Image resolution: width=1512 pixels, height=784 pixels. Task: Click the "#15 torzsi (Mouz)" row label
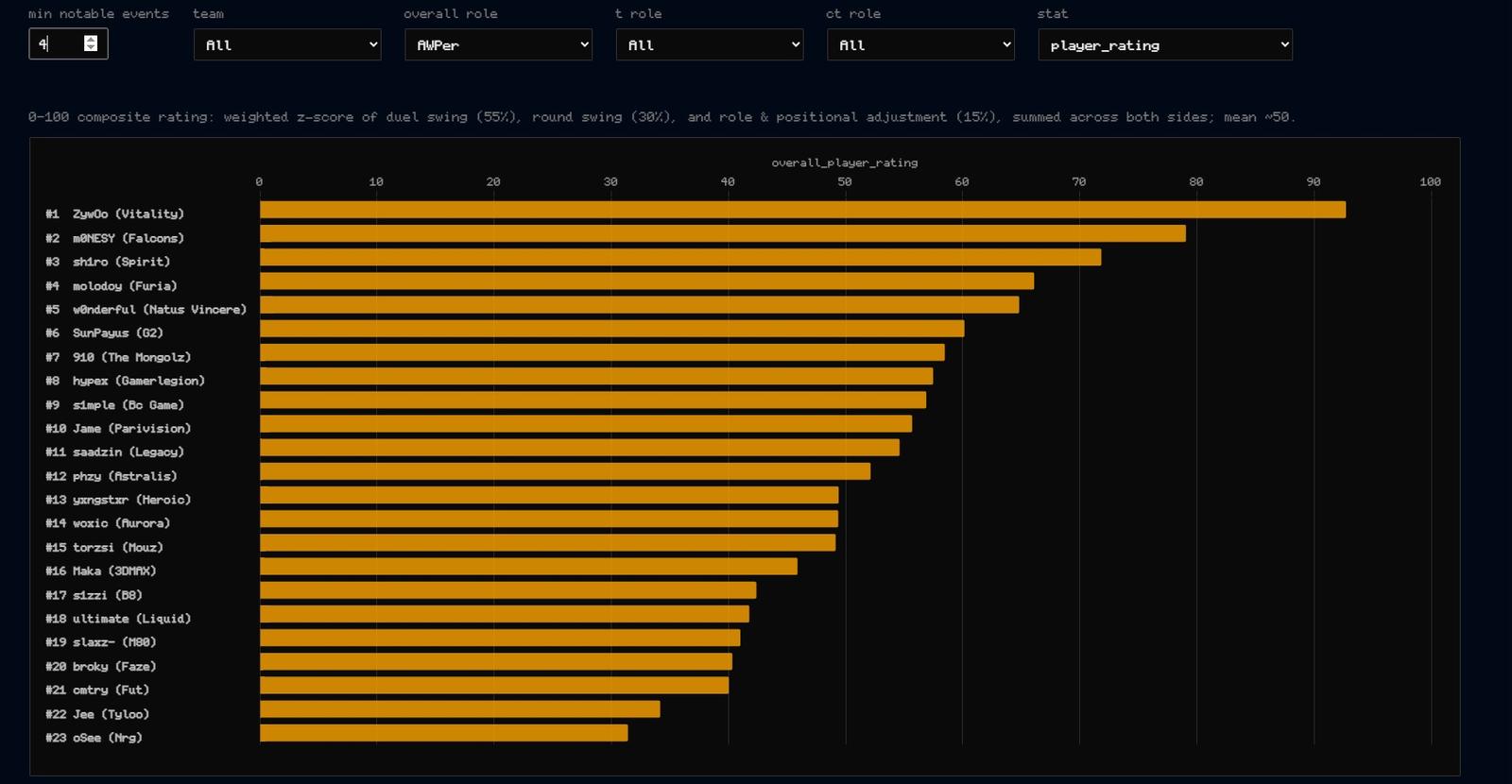pos(105,547)
